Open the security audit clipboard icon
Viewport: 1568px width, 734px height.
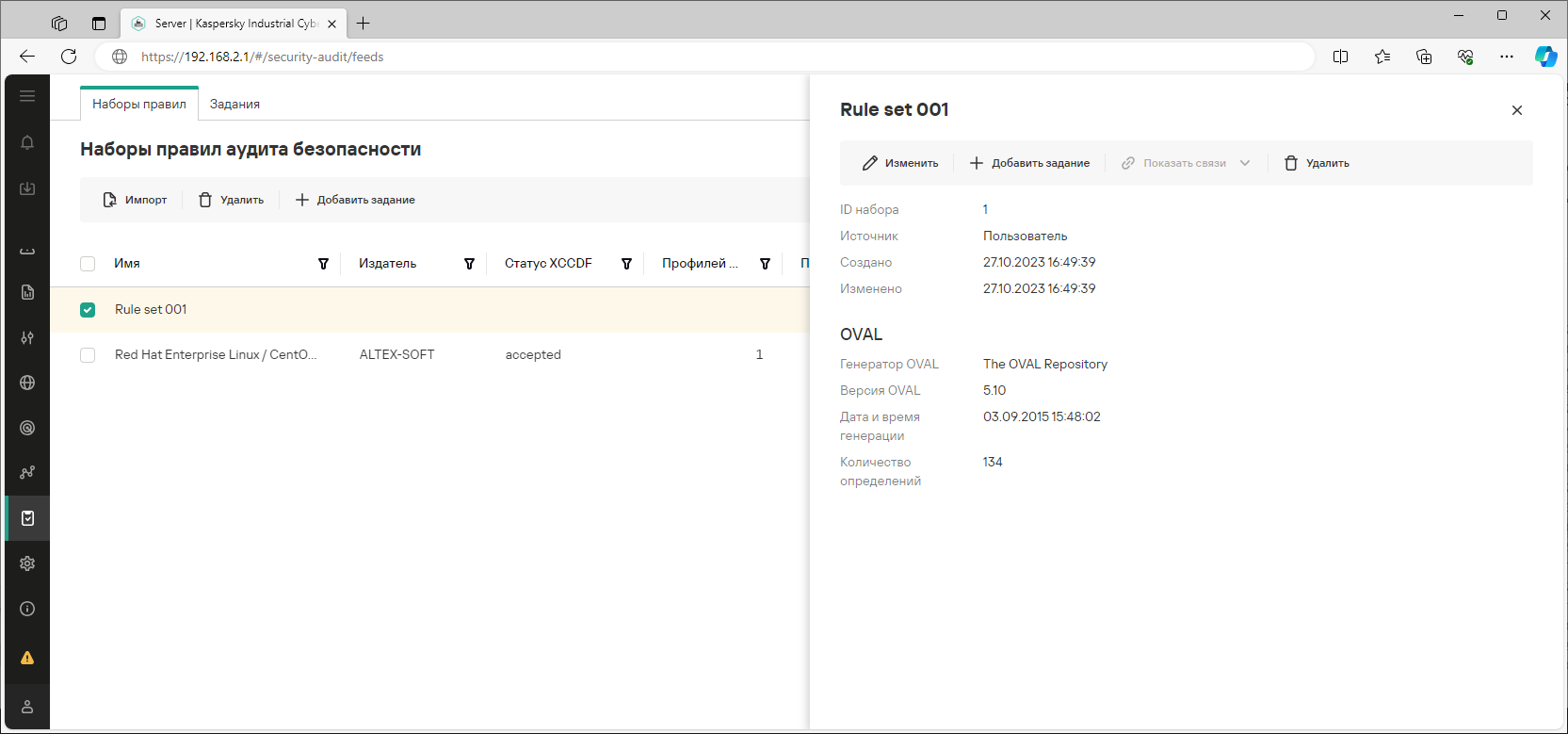point(27,518)
